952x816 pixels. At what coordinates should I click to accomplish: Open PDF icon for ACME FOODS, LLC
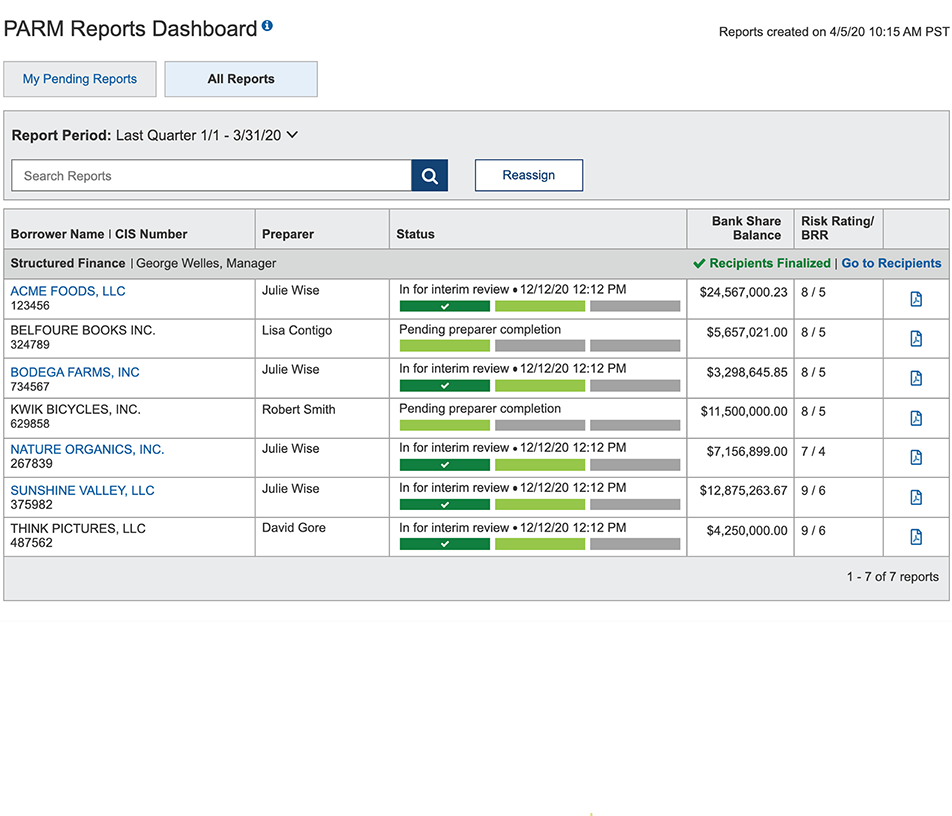tap(915, 299)
